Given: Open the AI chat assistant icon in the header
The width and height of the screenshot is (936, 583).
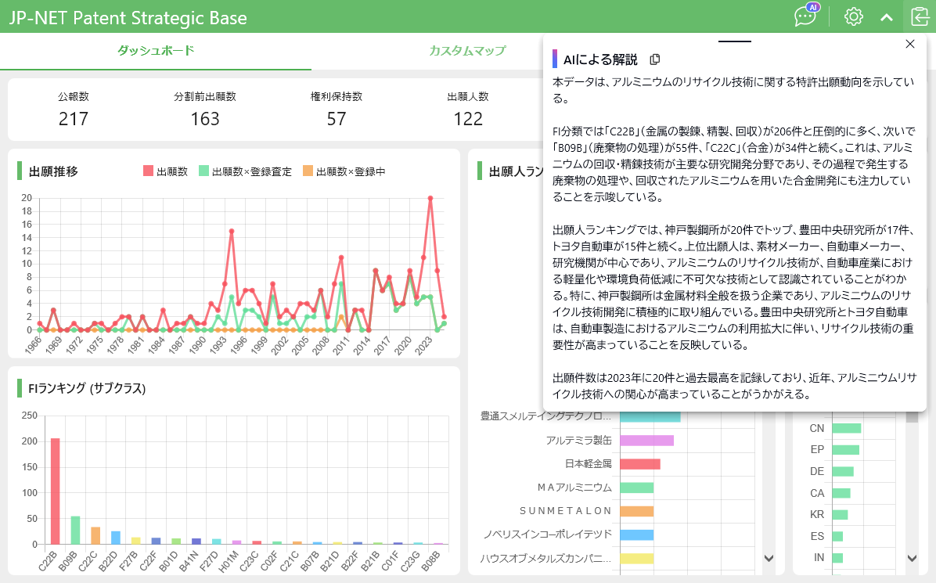Looking at the screenshot, I should coord(805,16).
